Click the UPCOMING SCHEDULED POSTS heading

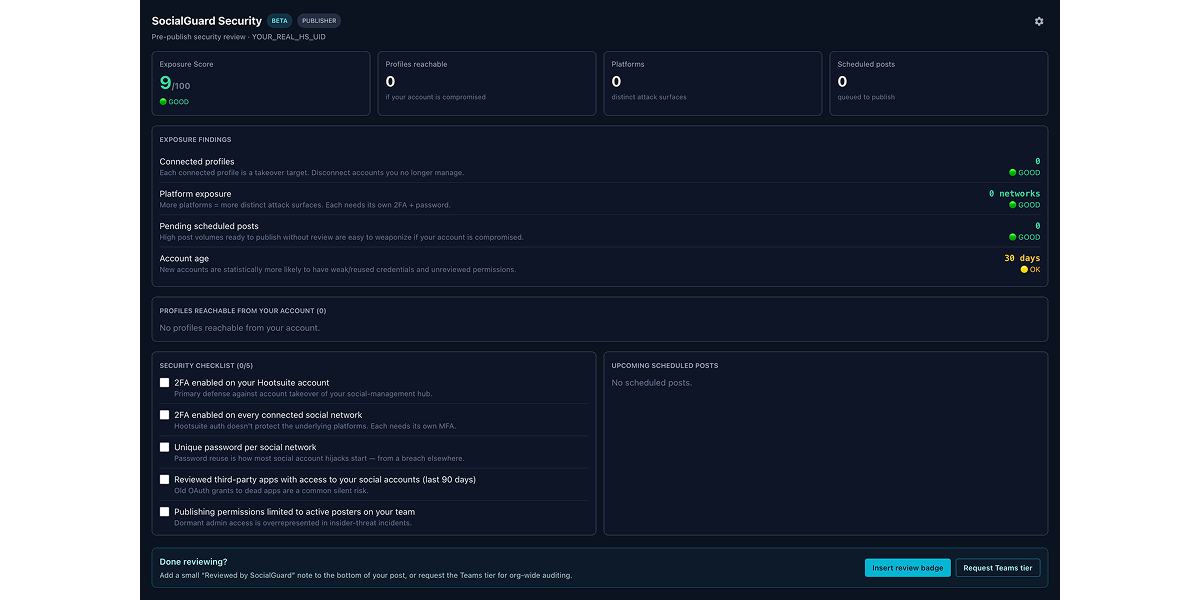click(665, 366)
